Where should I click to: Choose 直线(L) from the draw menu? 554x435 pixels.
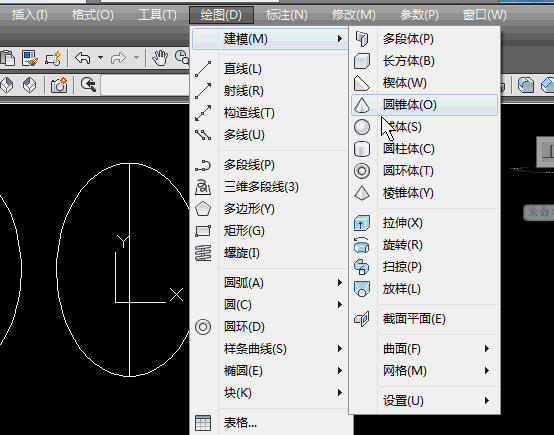271,69
